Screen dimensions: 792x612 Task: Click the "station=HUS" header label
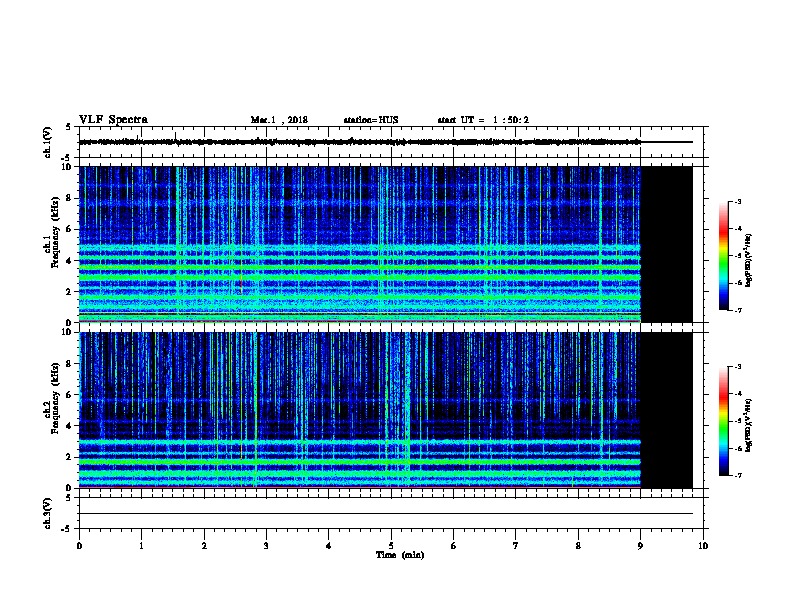tap(371, 120)
